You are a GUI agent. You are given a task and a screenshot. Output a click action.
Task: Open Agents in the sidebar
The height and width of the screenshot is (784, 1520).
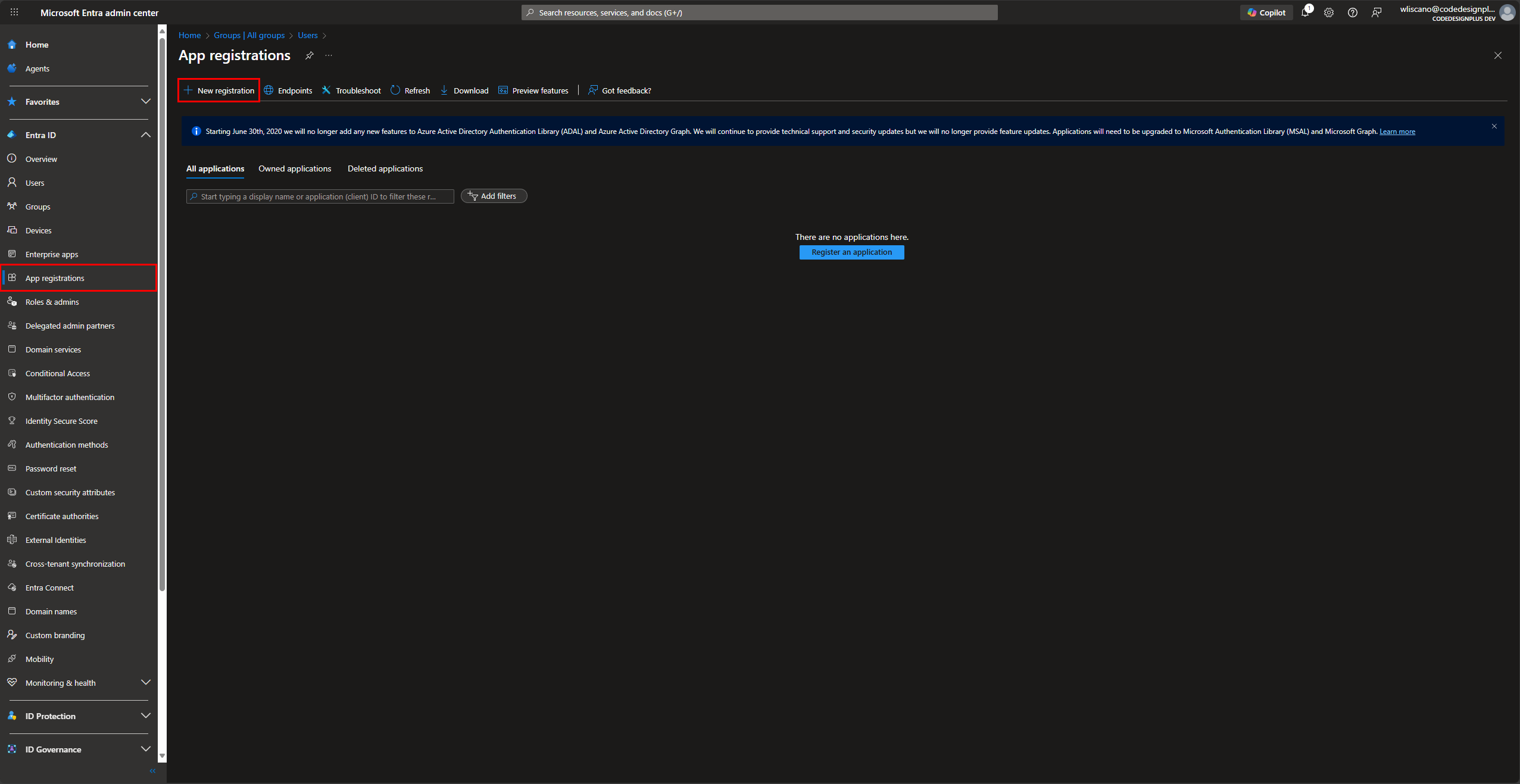79,68
